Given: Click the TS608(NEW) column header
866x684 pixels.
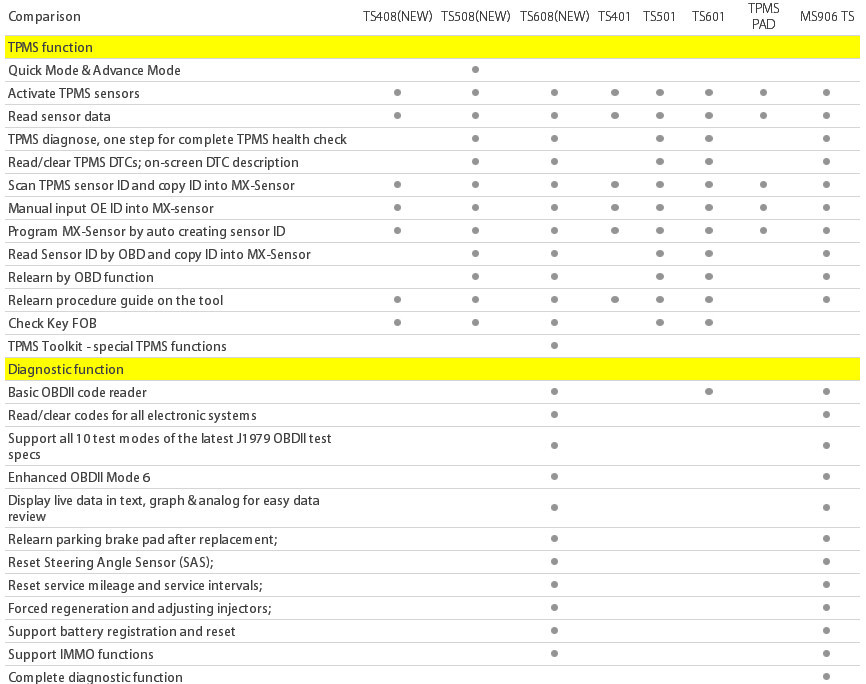Looking at the screenshot, I should pos(555,17).
